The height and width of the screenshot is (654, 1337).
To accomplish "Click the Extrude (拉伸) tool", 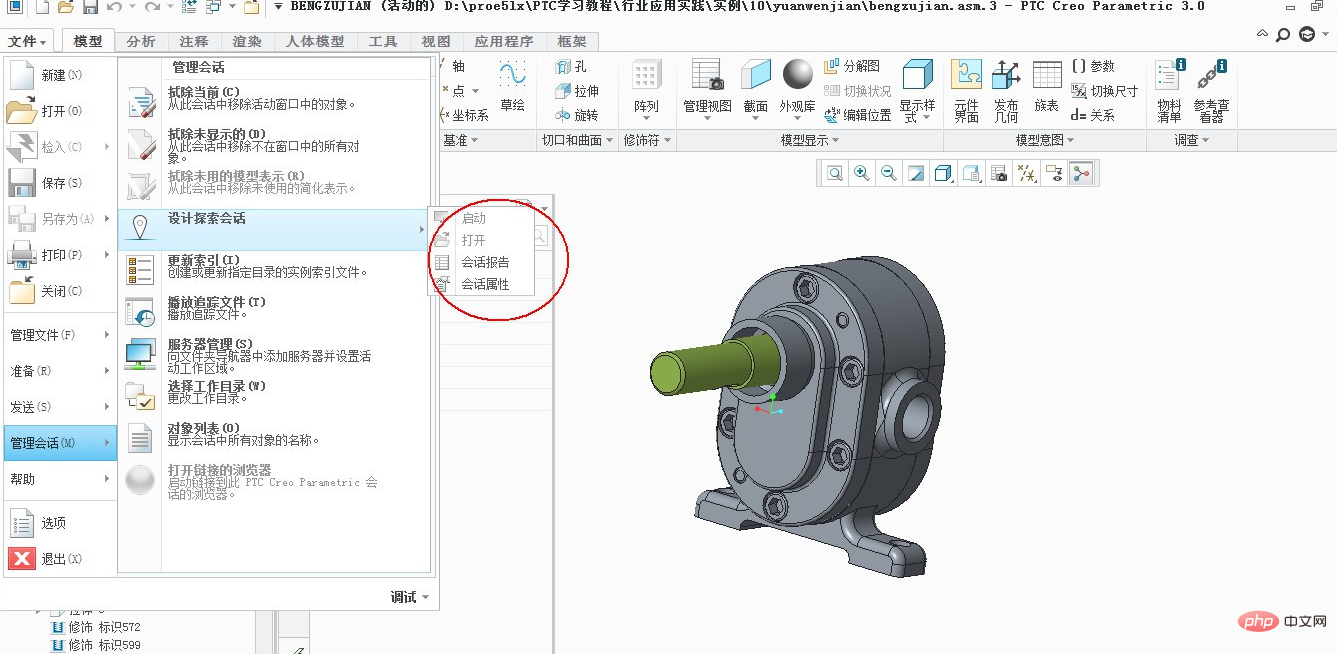I will click(x=577, y=91).
